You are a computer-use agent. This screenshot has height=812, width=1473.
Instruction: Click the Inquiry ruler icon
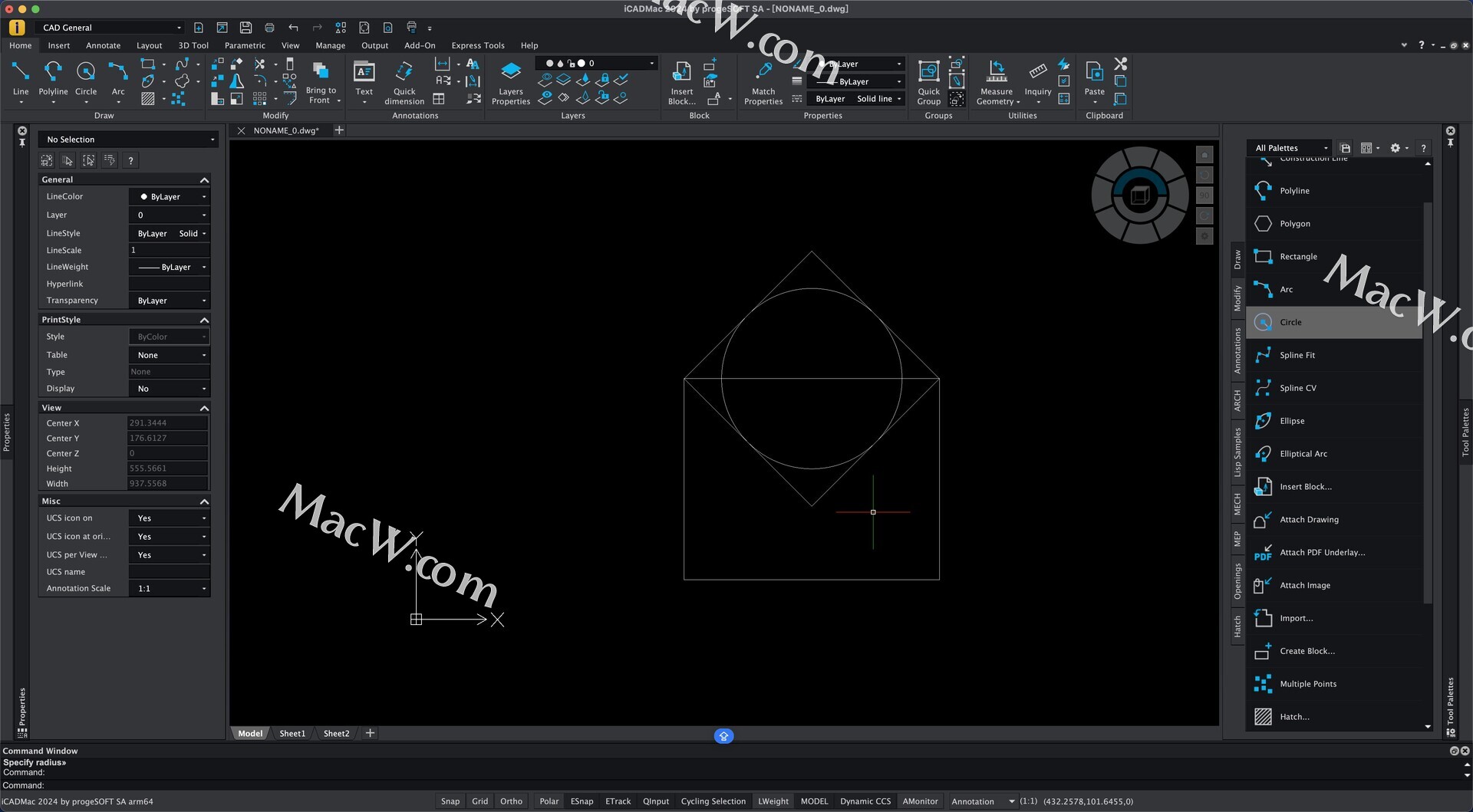1037,71
